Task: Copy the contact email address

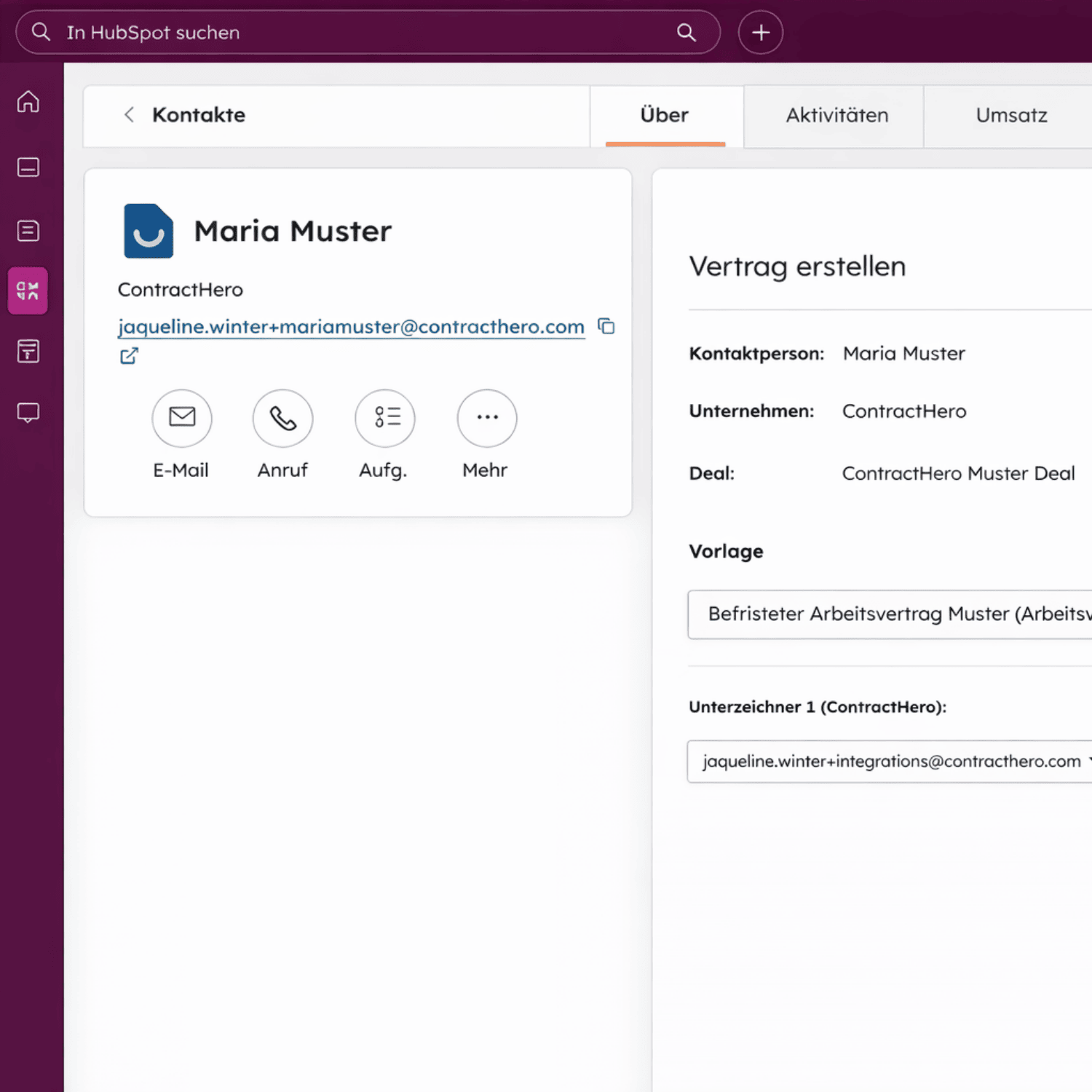Action: coord(606,326)
